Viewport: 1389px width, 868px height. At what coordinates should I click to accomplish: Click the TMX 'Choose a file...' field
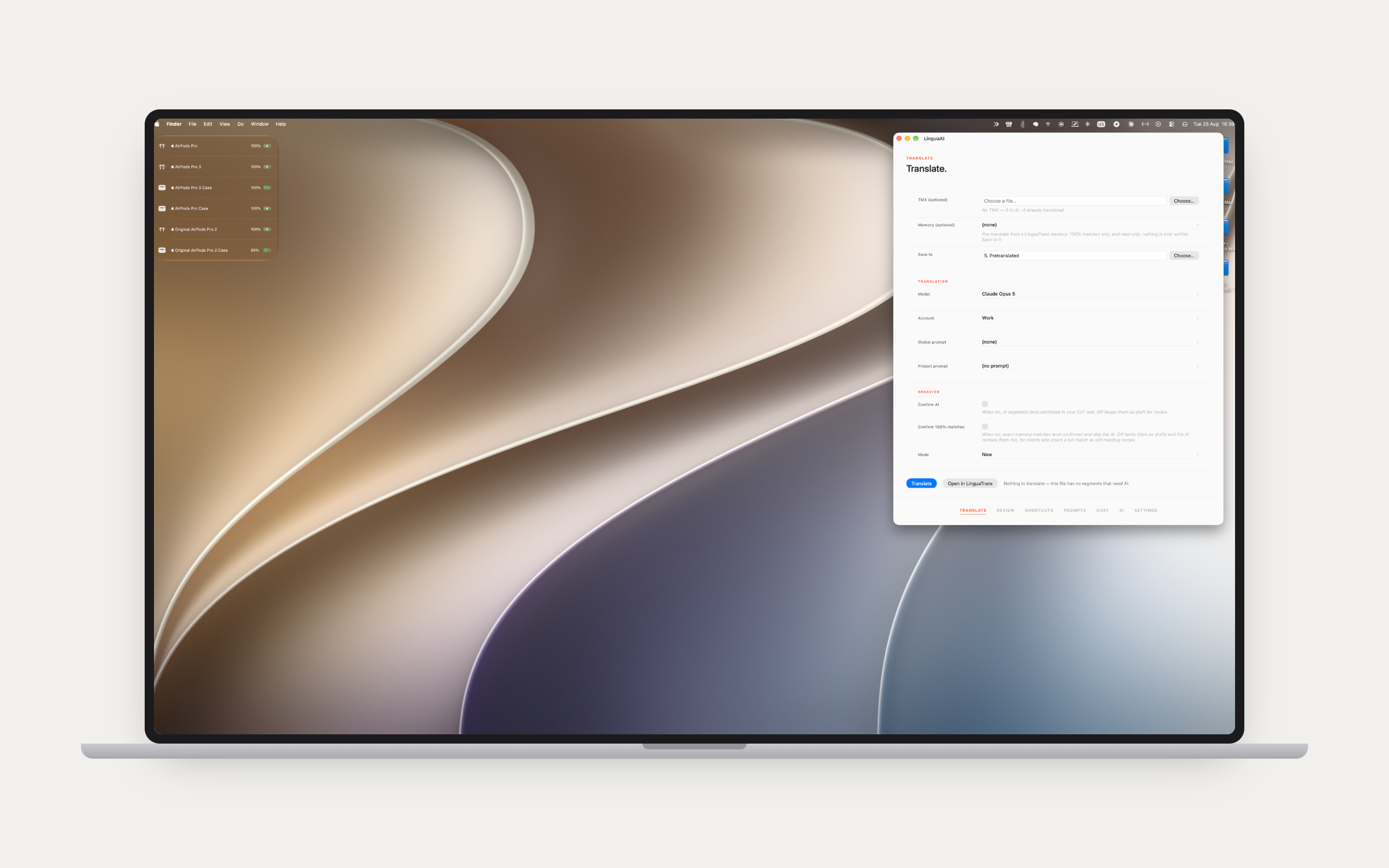point(1074,201)
